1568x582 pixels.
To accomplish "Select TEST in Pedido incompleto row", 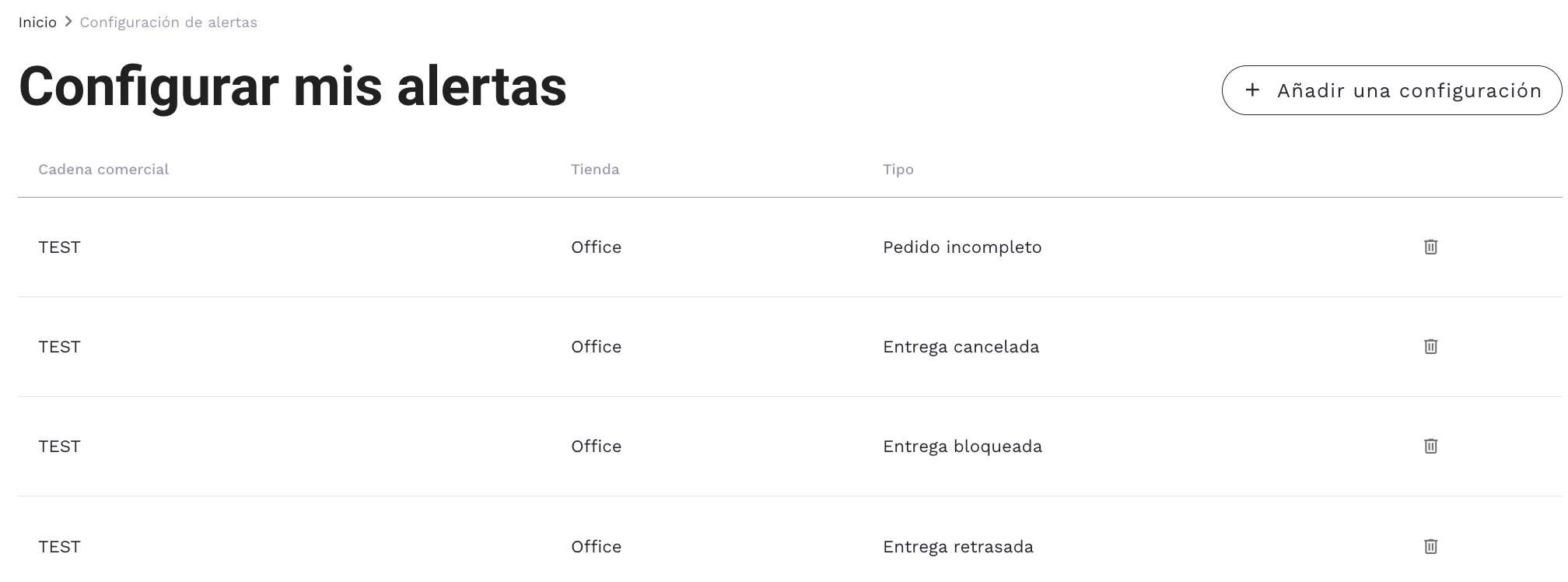I will click(x=59, y=247).
